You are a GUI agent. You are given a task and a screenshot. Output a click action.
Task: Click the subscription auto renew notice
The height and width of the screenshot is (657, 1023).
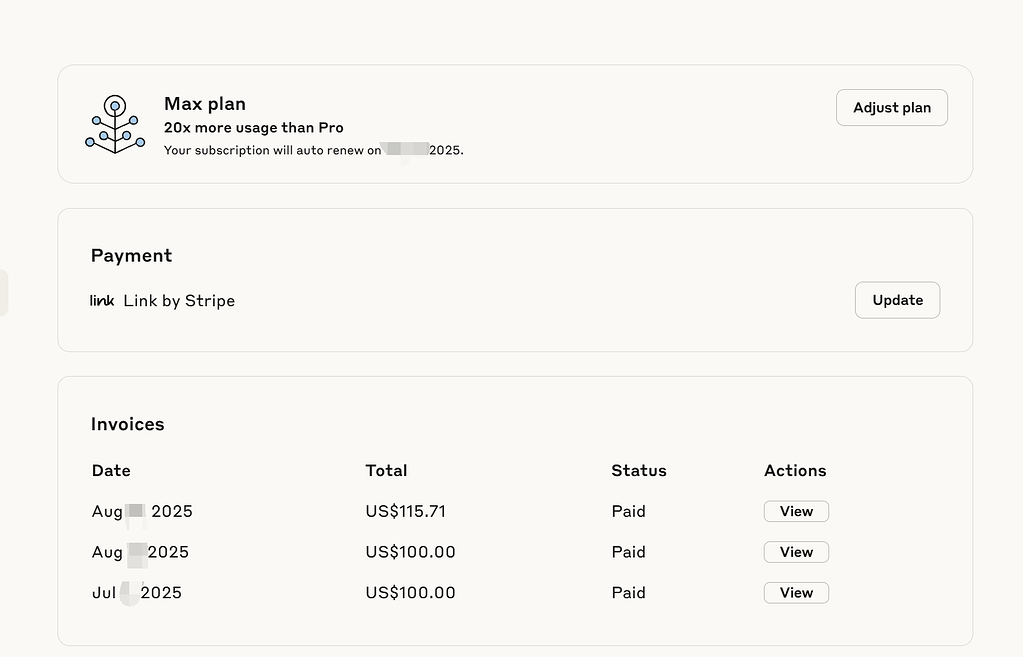pos(314,150)
